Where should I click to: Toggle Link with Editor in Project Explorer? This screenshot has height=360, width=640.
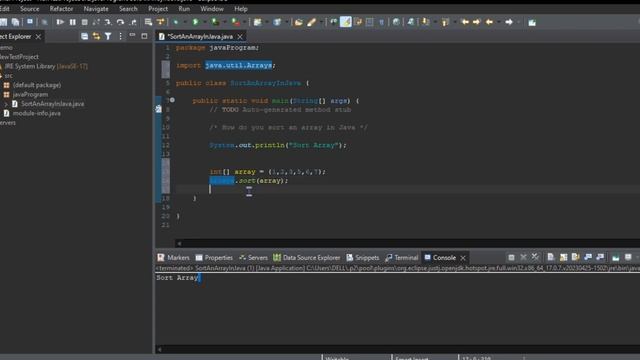[96, 36]
